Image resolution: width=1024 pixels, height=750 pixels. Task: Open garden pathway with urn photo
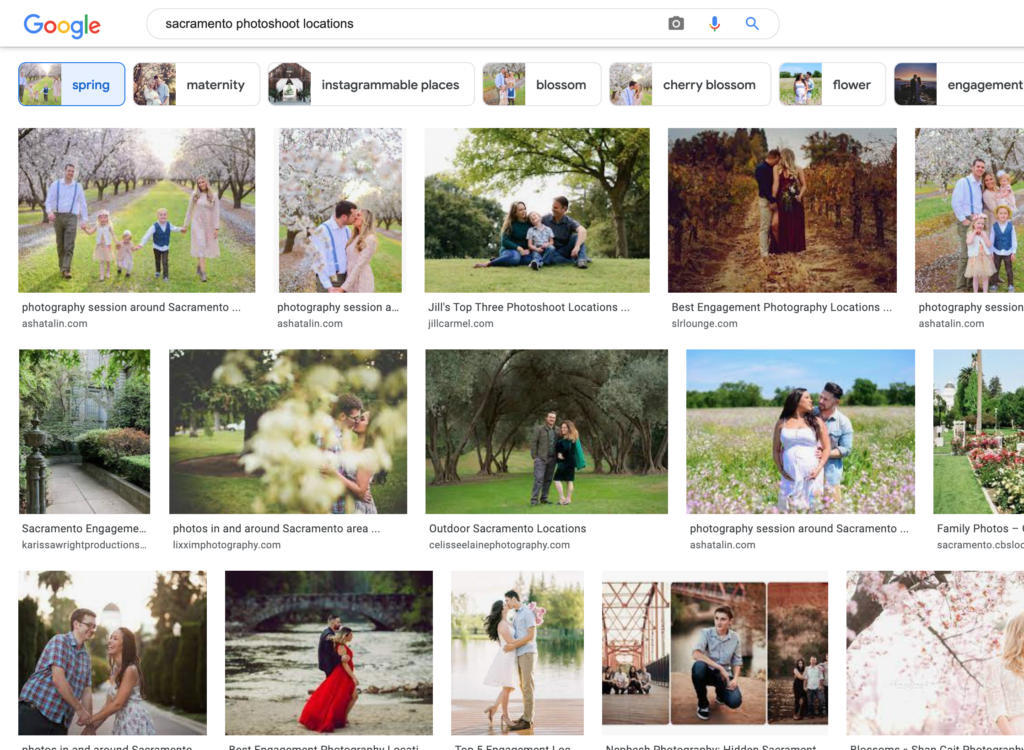pyautogui.click(x=84, y=432)
